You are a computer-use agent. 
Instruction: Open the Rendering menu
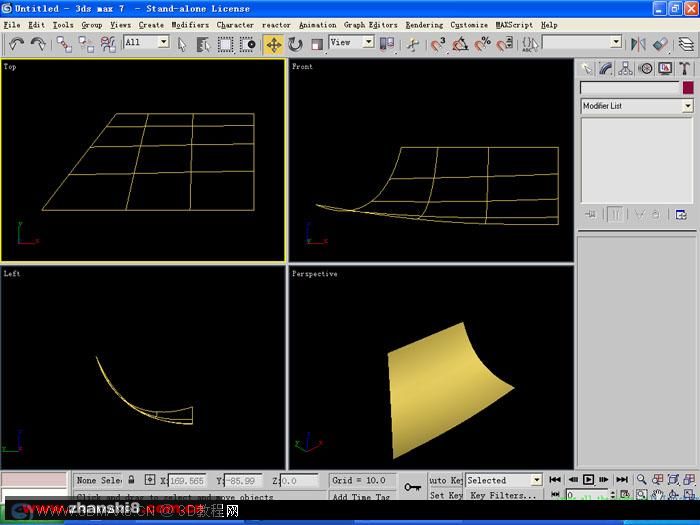[x=424, y=25]
